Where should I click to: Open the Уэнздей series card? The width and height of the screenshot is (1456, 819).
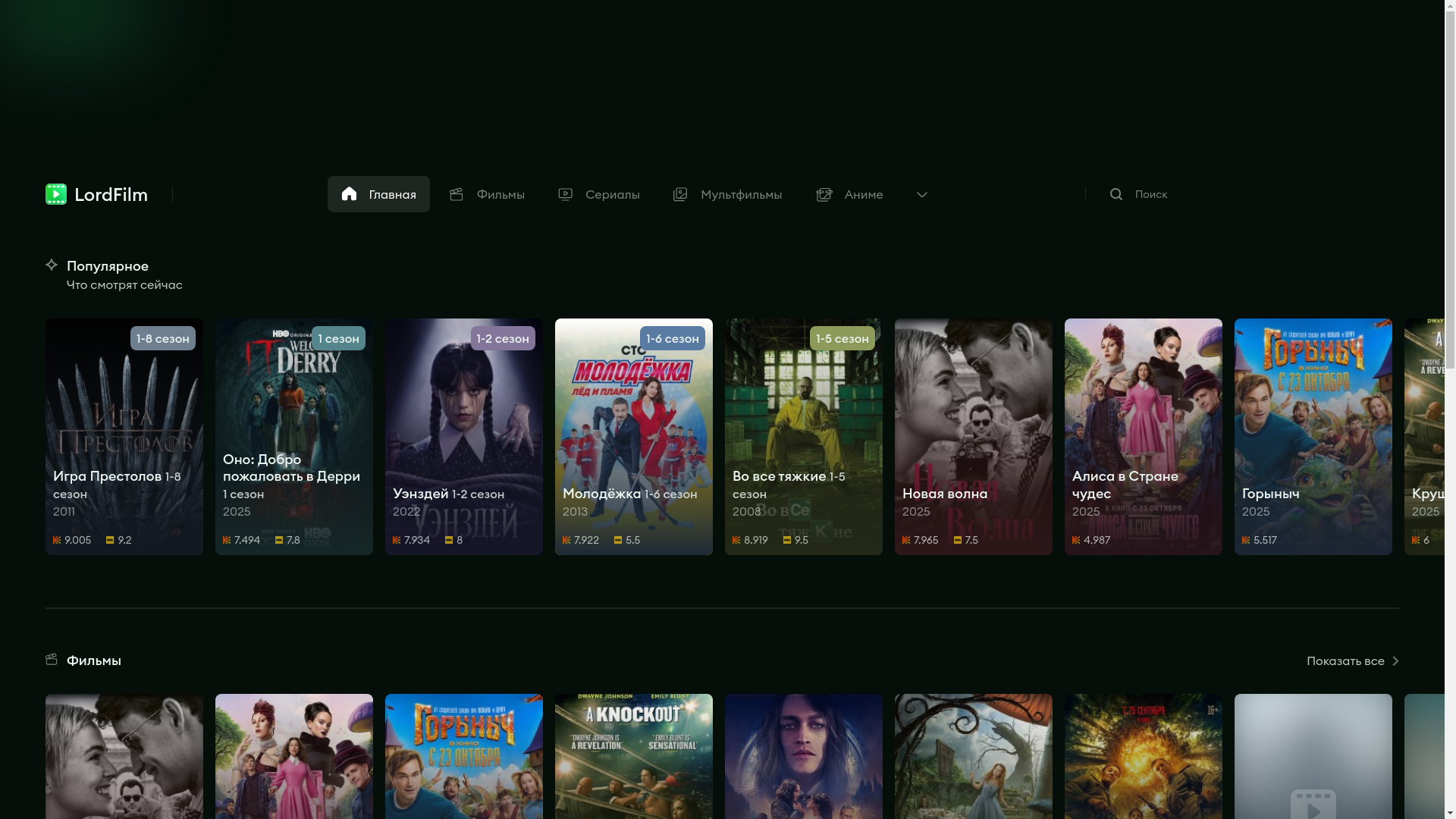[x=464, y=437]
